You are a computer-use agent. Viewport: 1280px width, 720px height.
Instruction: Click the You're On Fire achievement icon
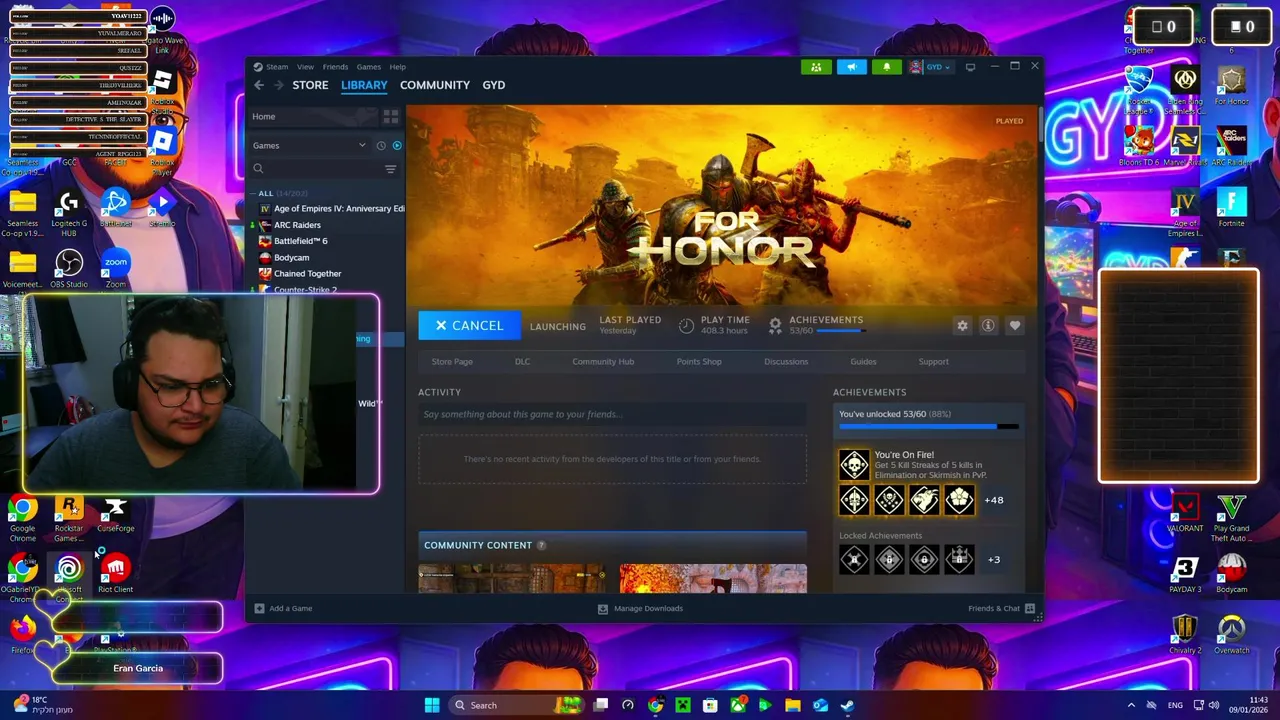[854, 465]
